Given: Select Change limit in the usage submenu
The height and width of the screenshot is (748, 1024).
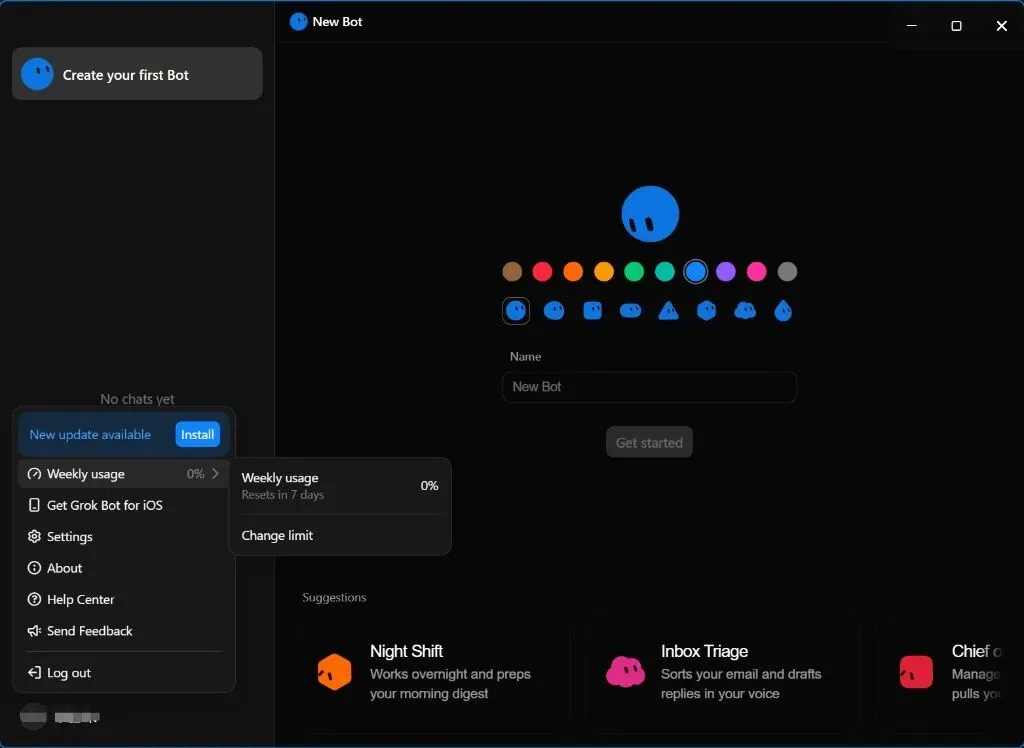Looking at the screenshot, I should click(x=340, y=535).
